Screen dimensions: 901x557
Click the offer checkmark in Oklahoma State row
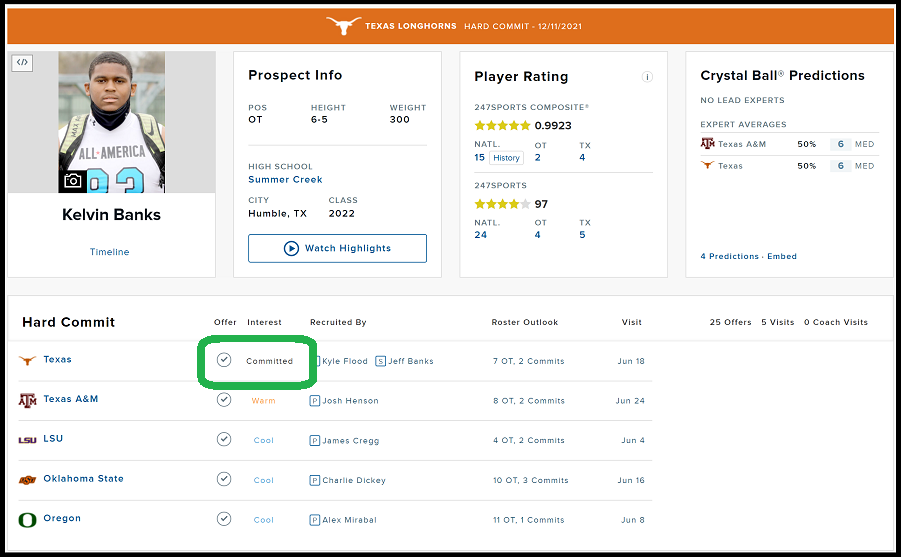(224, 479)
